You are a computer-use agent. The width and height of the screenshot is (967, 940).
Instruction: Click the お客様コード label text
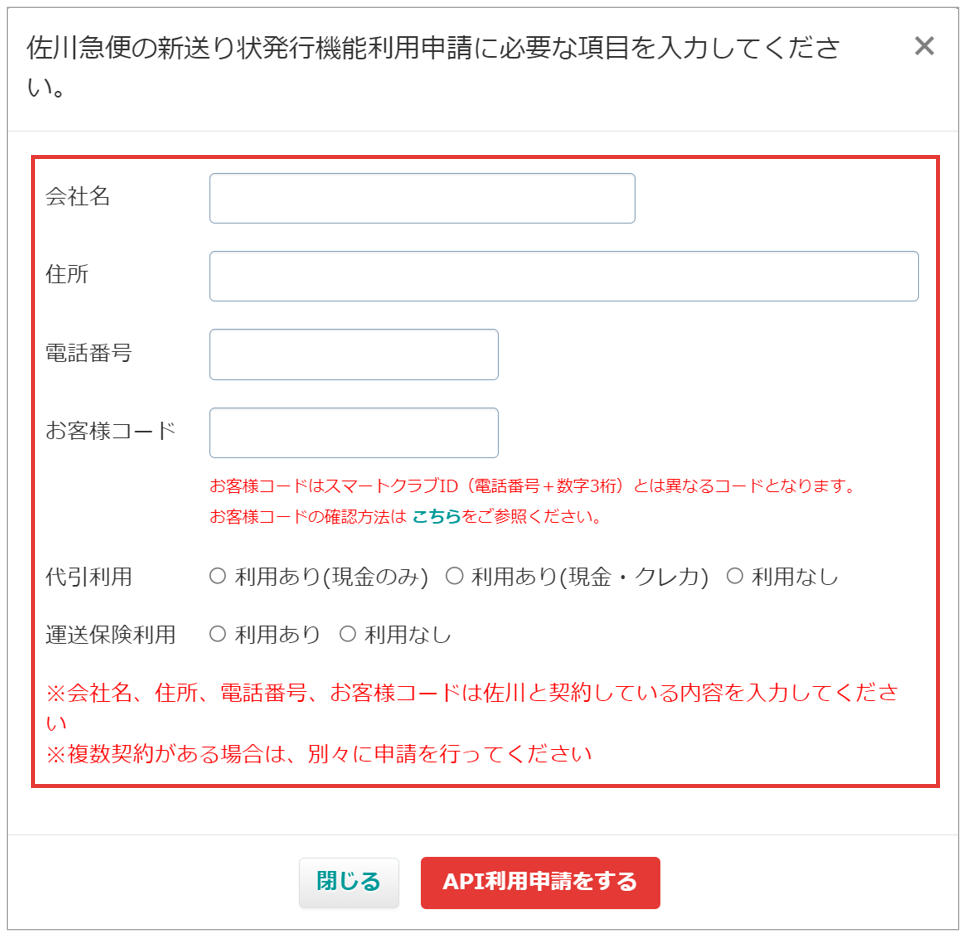point(111,431)
